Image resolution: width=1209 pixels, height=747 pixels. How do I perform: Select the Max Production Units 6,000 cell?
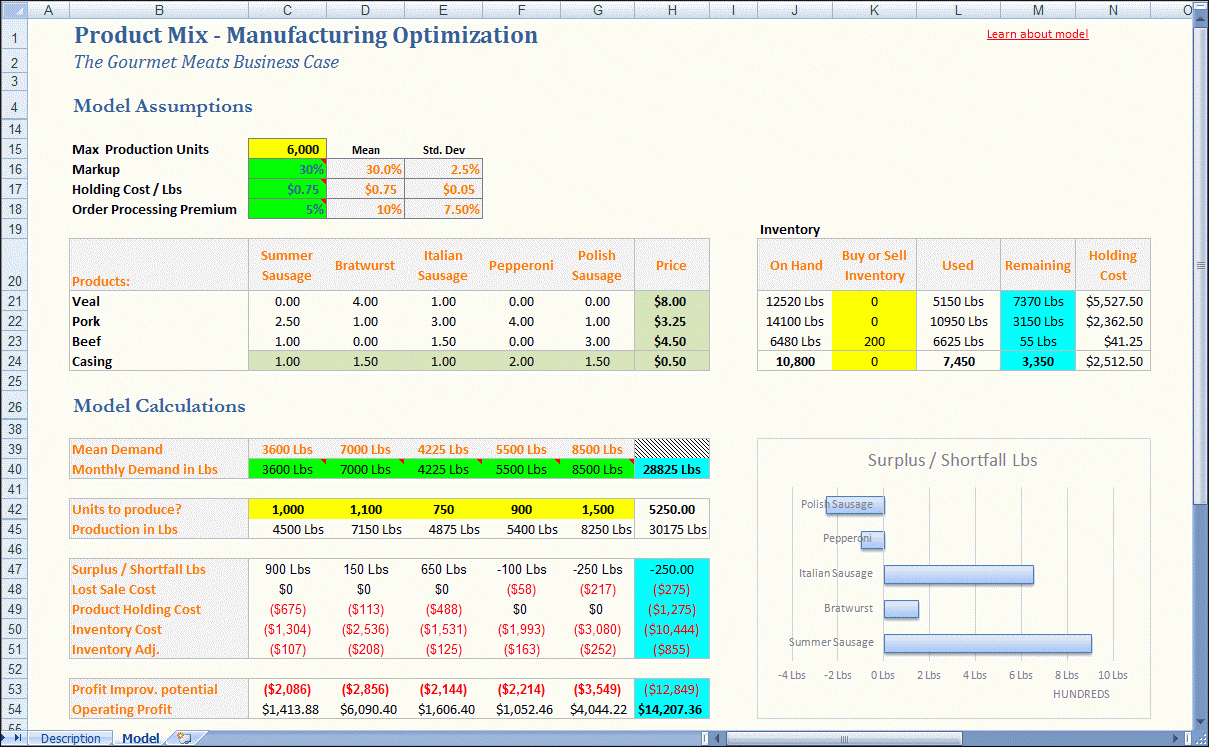287,149
